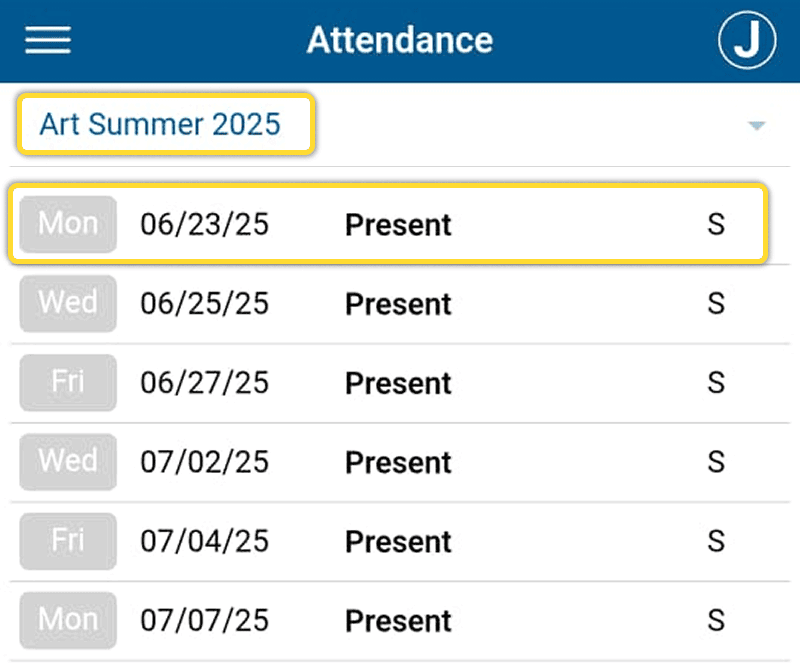Image resolution: width=800 pixels, height=664 pixels.
Task: Expand the class selector dropdown arrow
Action: tap(757, 126)
